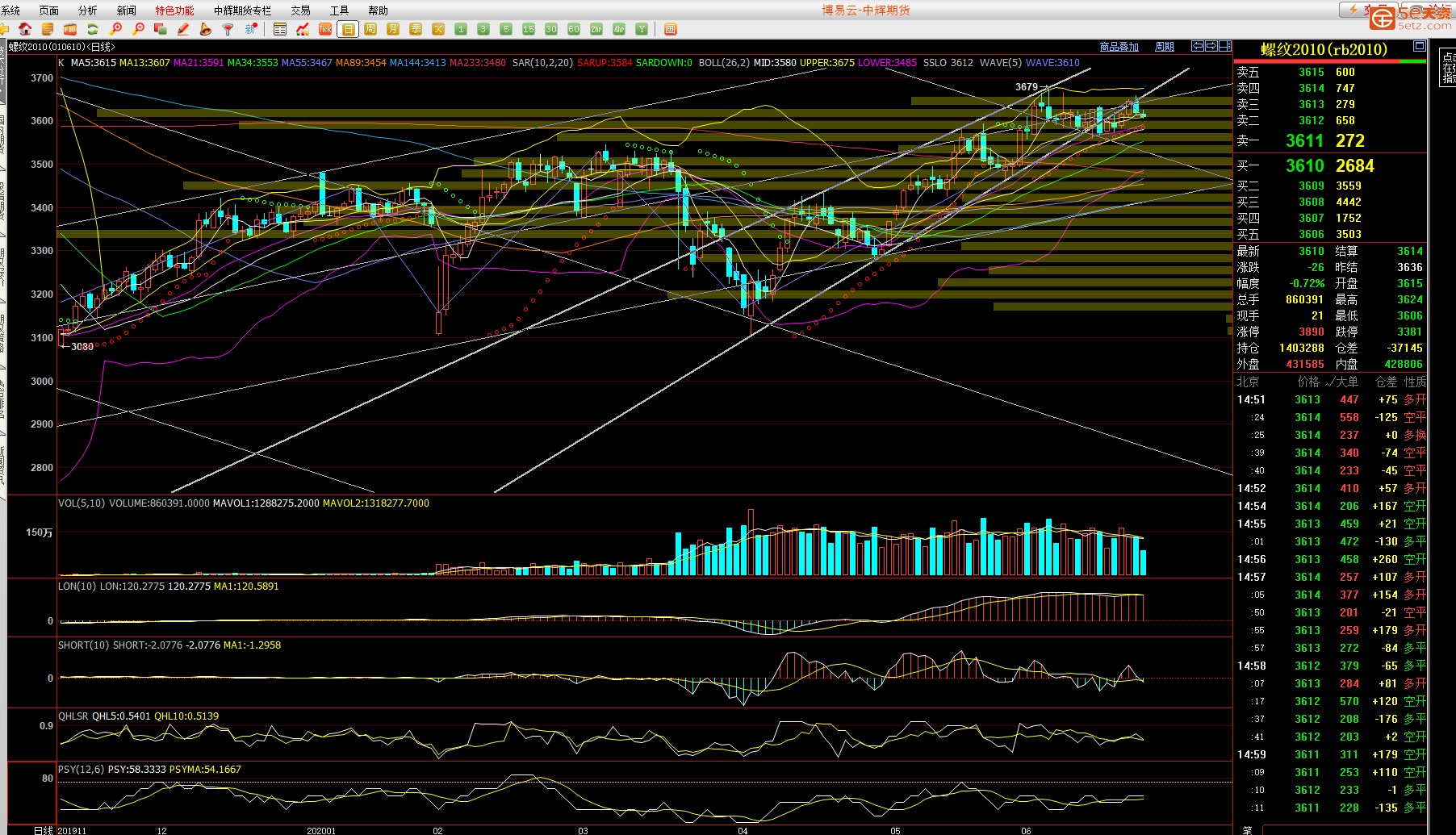Open the quote list table icon
1456x835 pixels.
click(x=280, y=29)
